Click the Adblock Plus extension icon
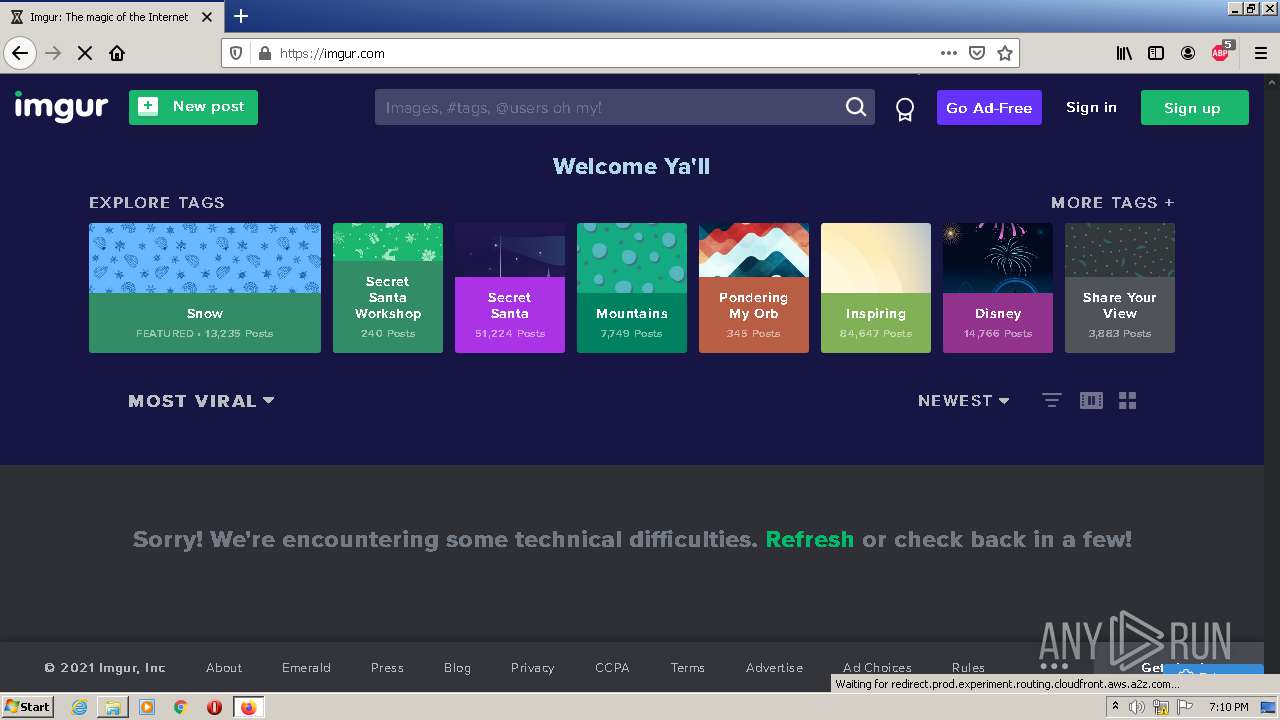 [x=1221, y=52]
